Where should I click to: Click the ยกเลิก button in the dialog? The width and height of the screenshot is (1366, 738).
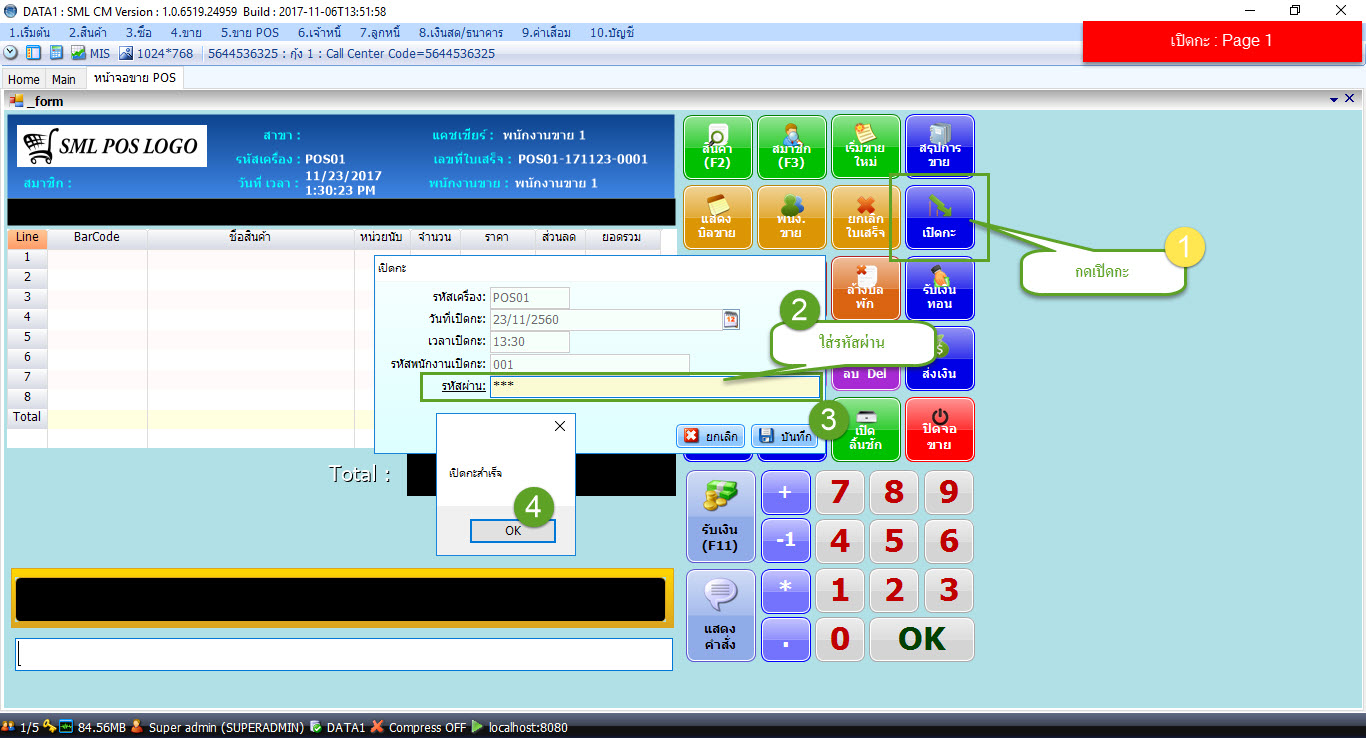(710, 436)
